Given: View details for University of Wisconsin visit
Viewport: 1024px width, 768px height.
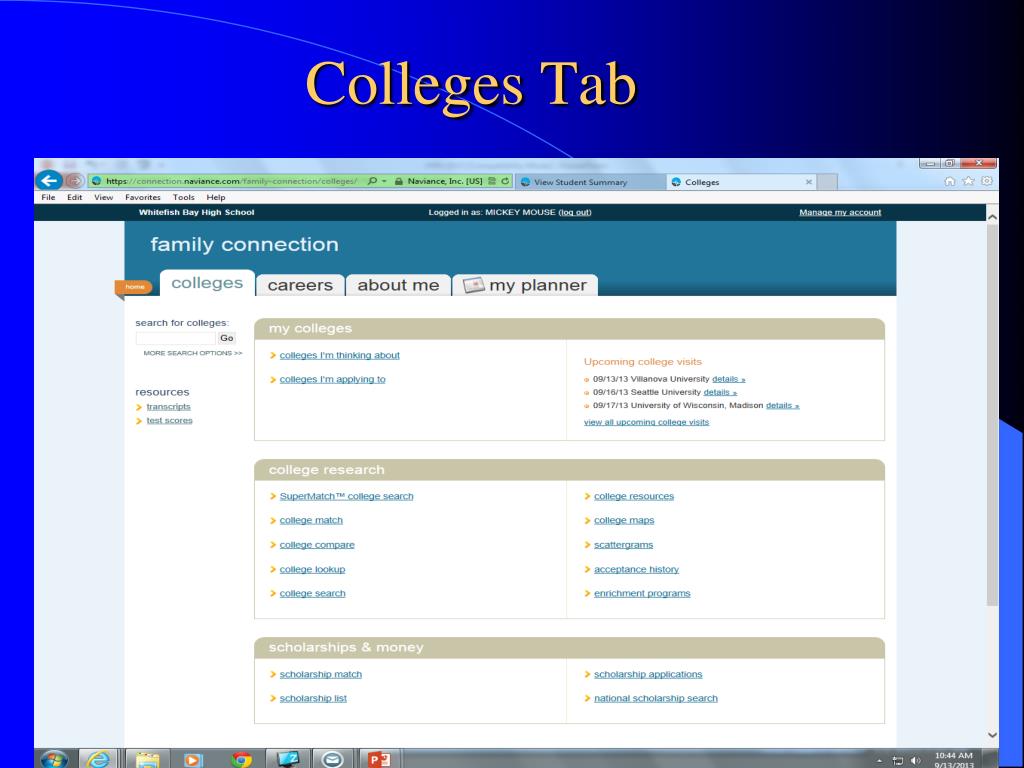Looking at the screenshot, I should coord(782,406).
